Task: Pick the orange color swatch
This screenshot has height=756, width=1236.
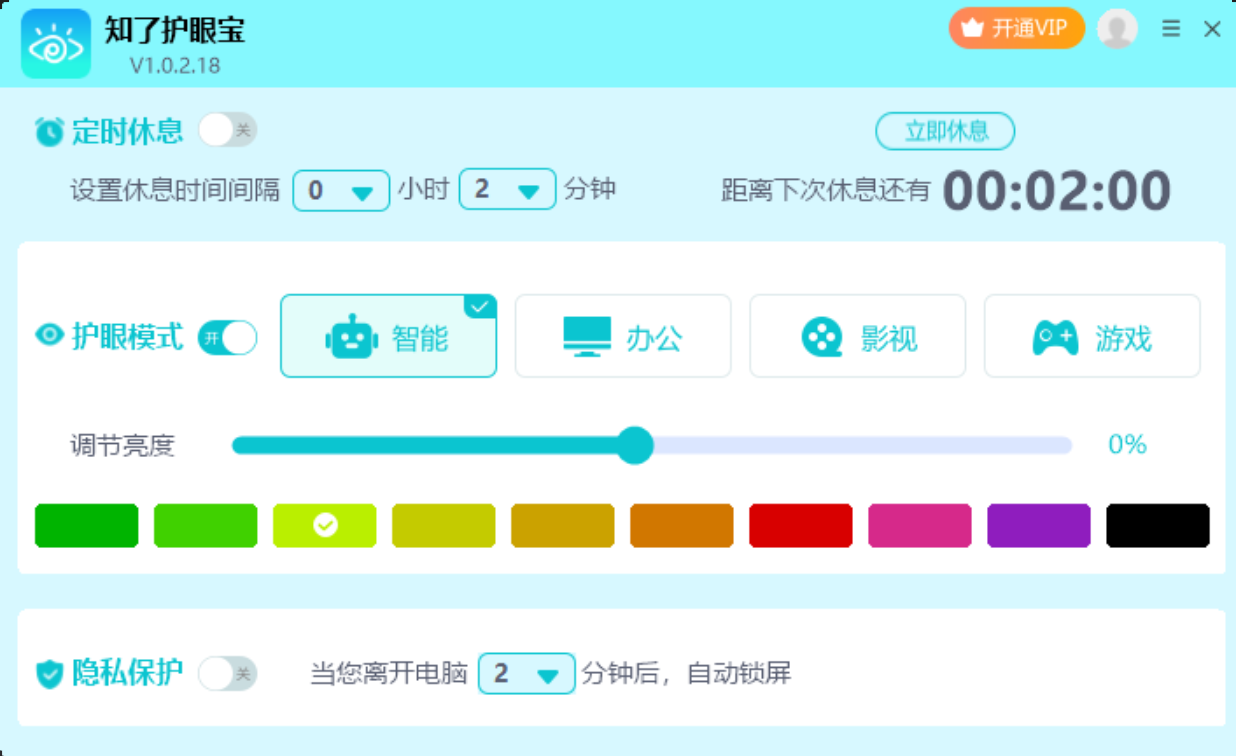Action: tap(681, 526)
